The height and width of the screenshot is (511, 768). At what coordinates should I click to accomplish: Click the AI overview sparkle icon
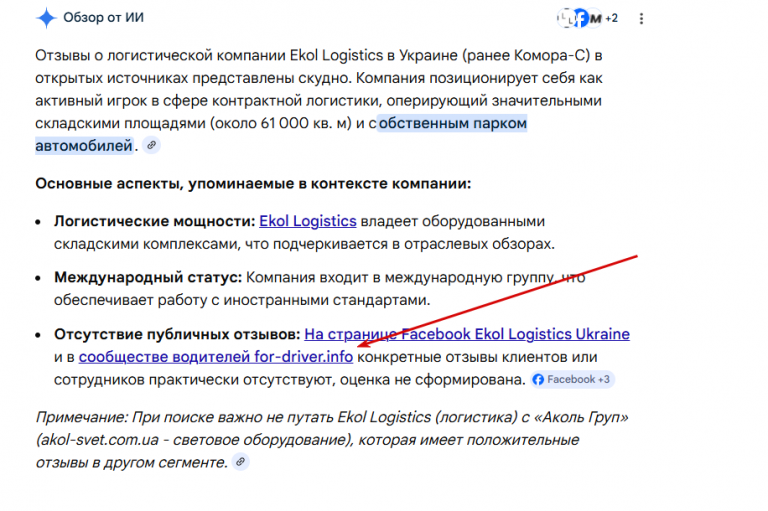point(46,18)
